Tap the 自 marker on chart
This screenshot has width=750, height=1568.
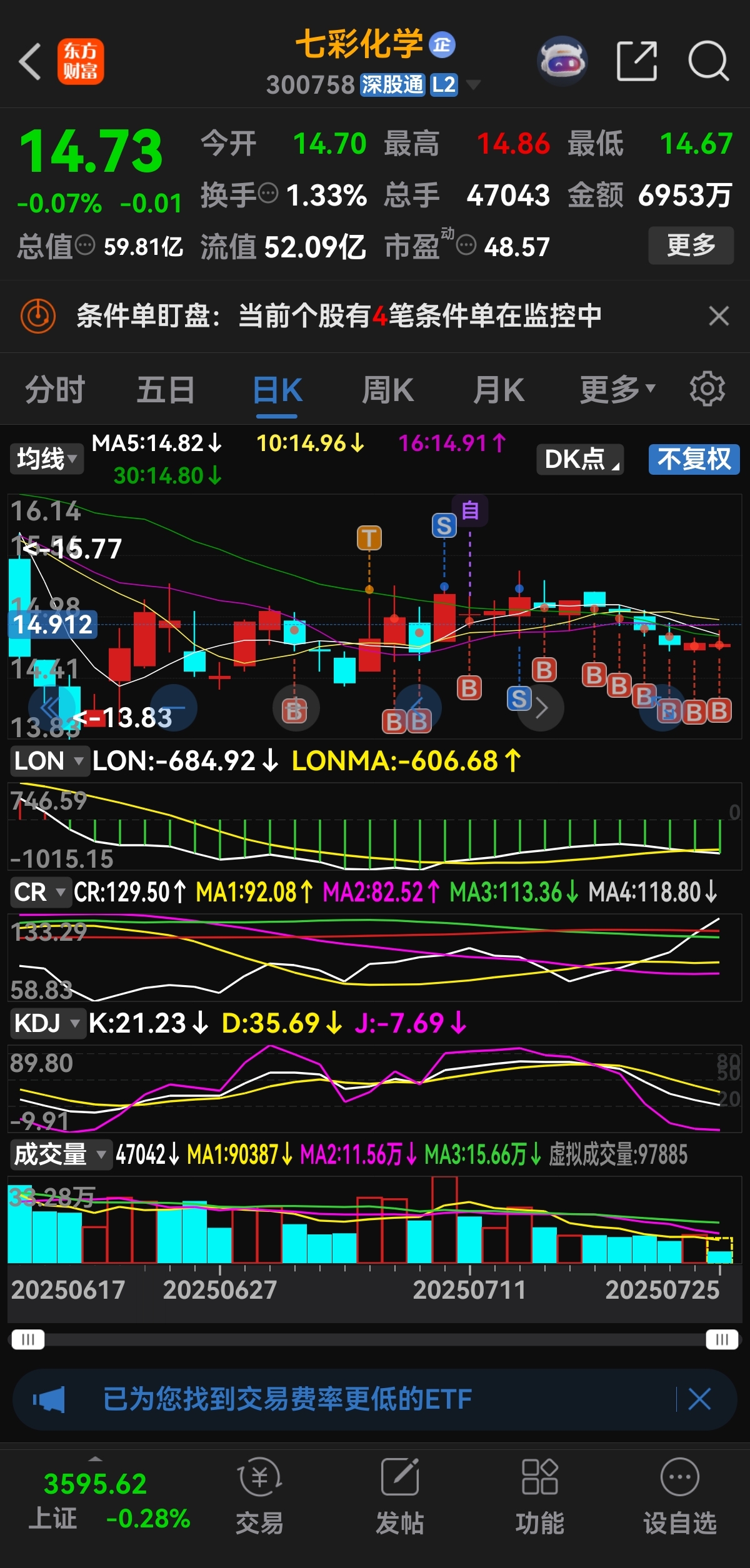click(x=470, y=510)
